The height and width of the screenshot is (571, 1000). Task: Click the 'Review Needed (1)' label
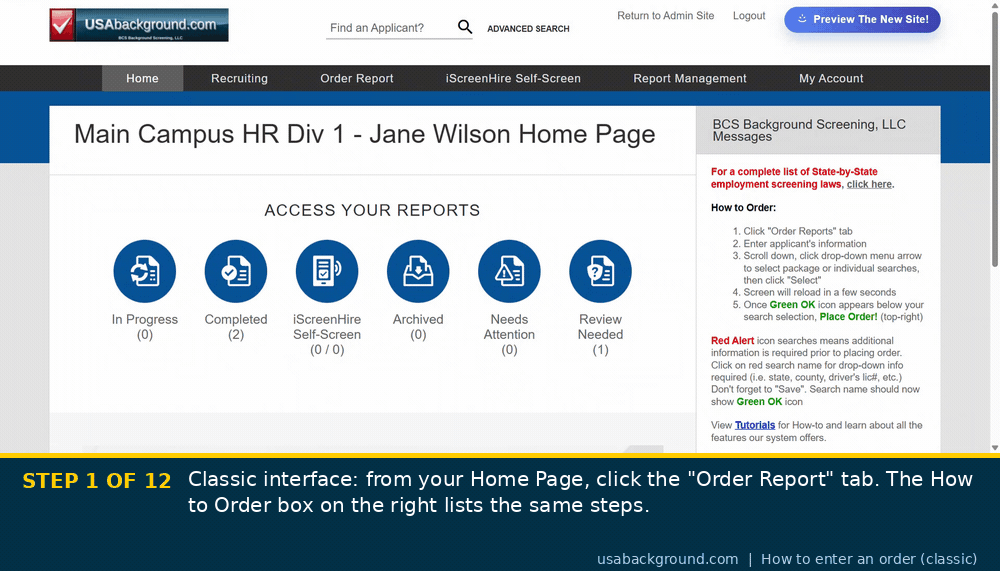pos(601,334)
